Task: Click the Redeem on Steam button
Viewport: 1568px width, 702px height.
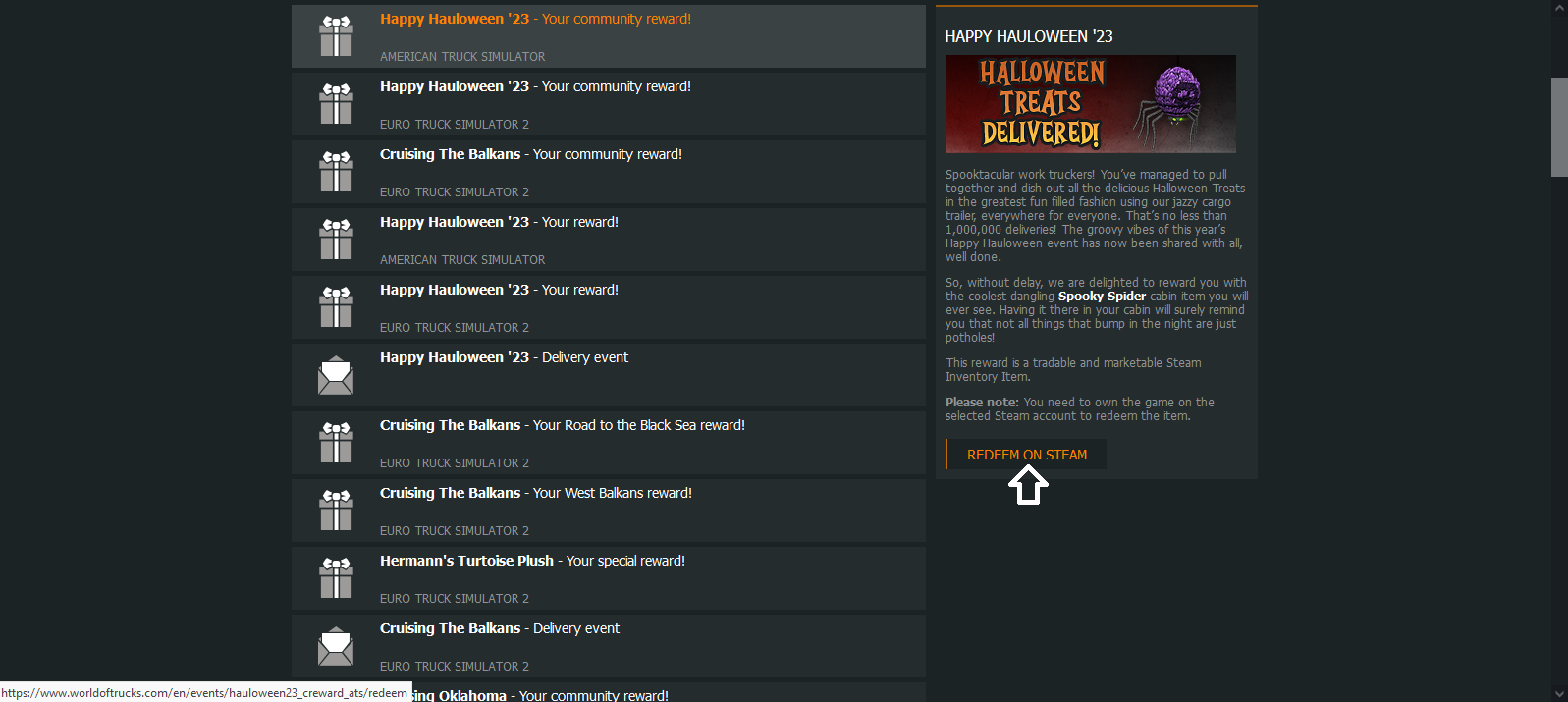Action: click(1026, 455)
